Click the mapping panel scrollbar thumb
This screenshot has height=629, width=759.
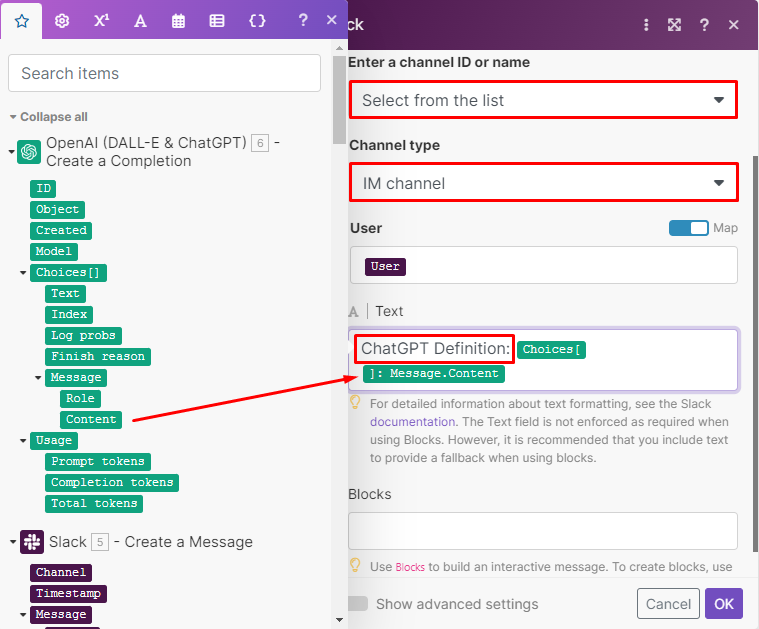[x=339, y=100]
